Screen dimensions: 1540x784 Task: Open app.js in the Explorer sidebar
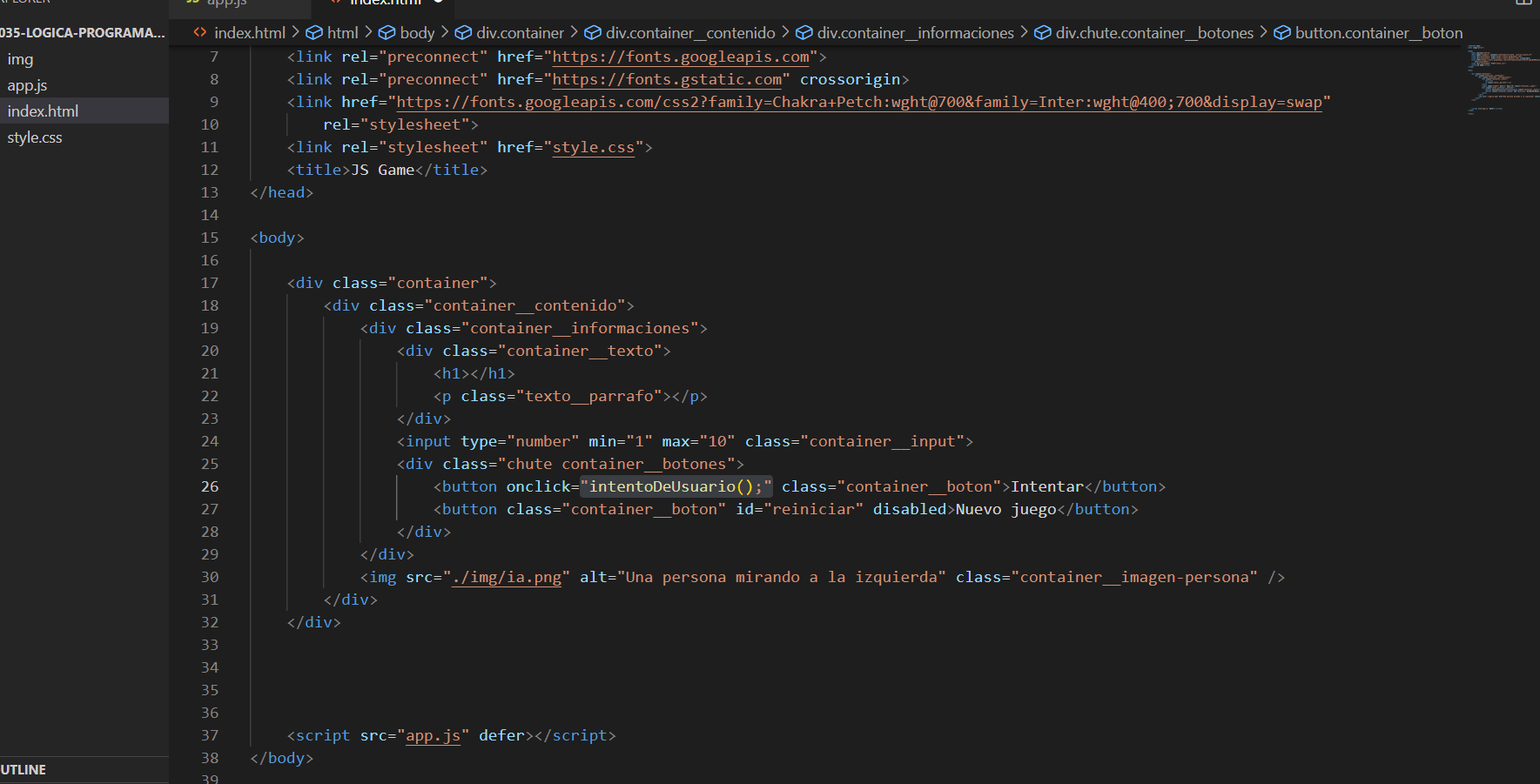pos(84,85)
